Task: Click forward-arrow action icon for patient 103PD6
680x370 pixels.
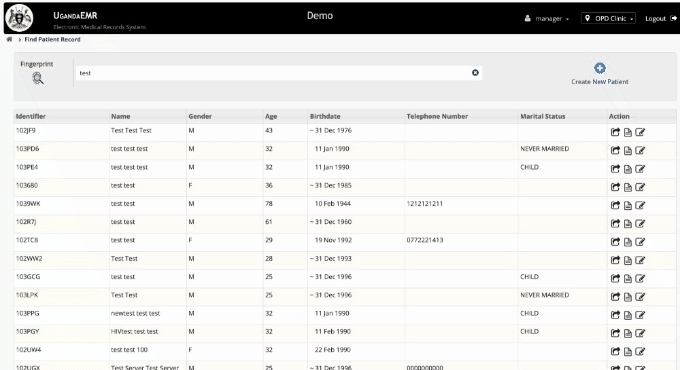Action: tap(615, 151)
